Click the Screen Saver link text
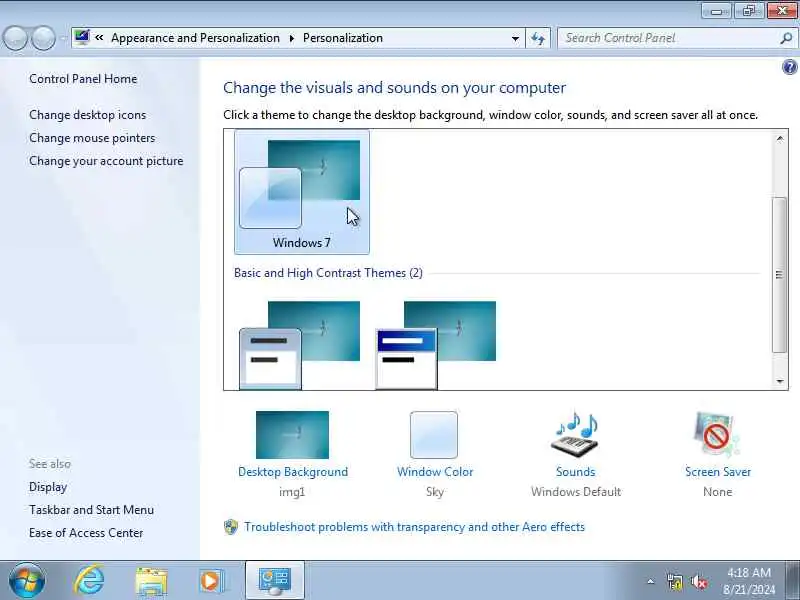The width and height of the screenshot is (800, 600). click(x=718, y=472)
